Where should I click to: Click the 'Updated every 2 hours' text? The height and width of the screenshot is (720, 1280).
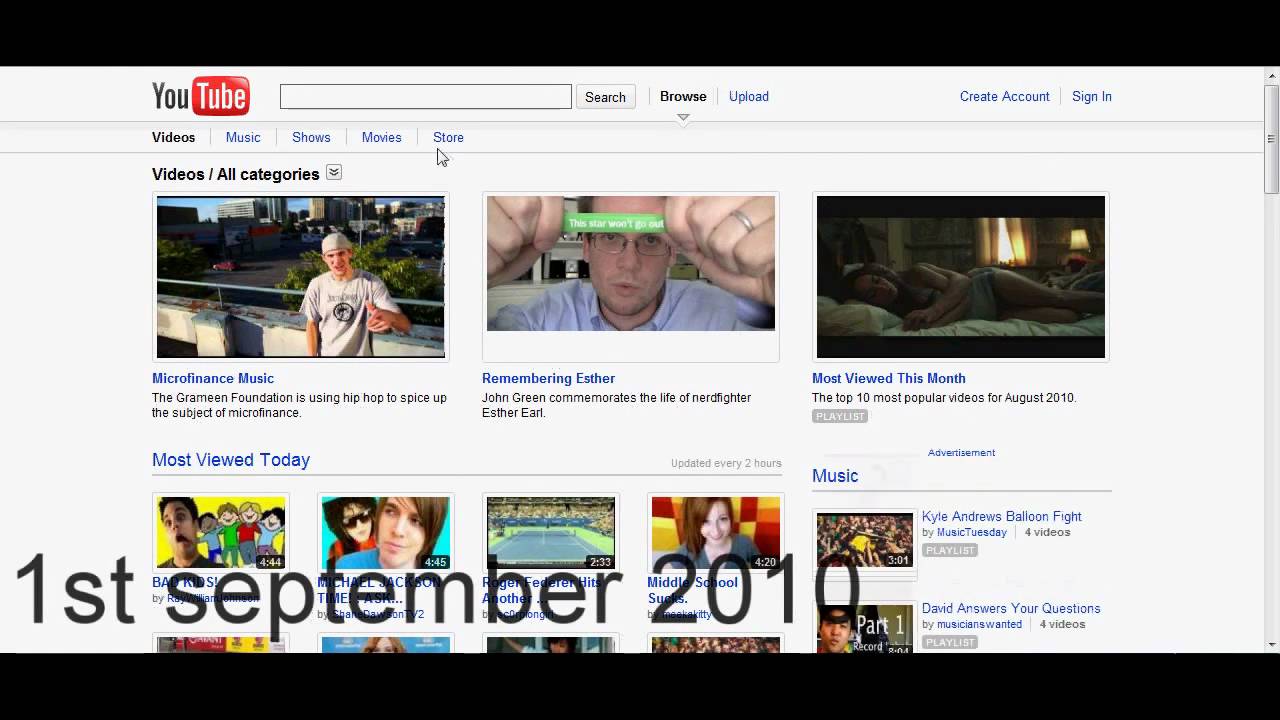[x=726, y=463]
